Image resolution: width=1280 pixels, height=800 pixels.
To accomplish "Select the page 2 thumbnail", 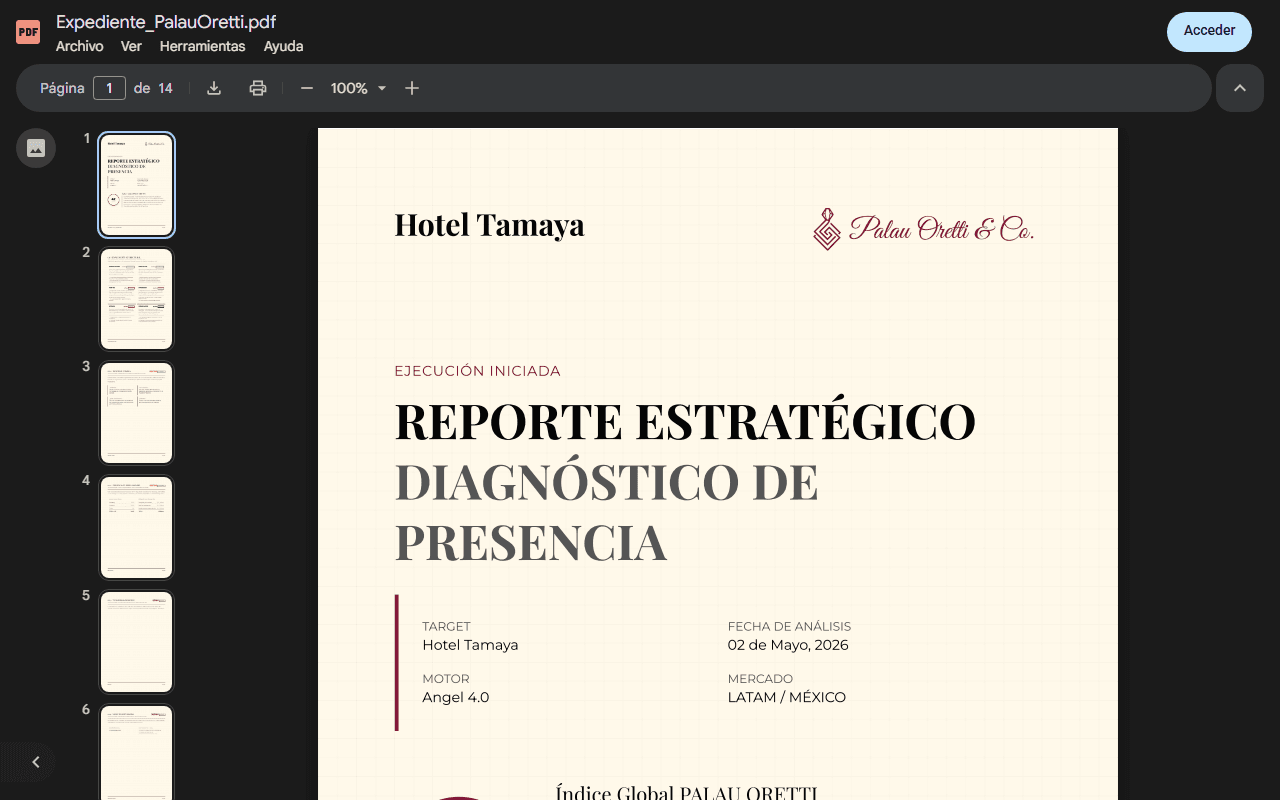I will pos(137,299).
